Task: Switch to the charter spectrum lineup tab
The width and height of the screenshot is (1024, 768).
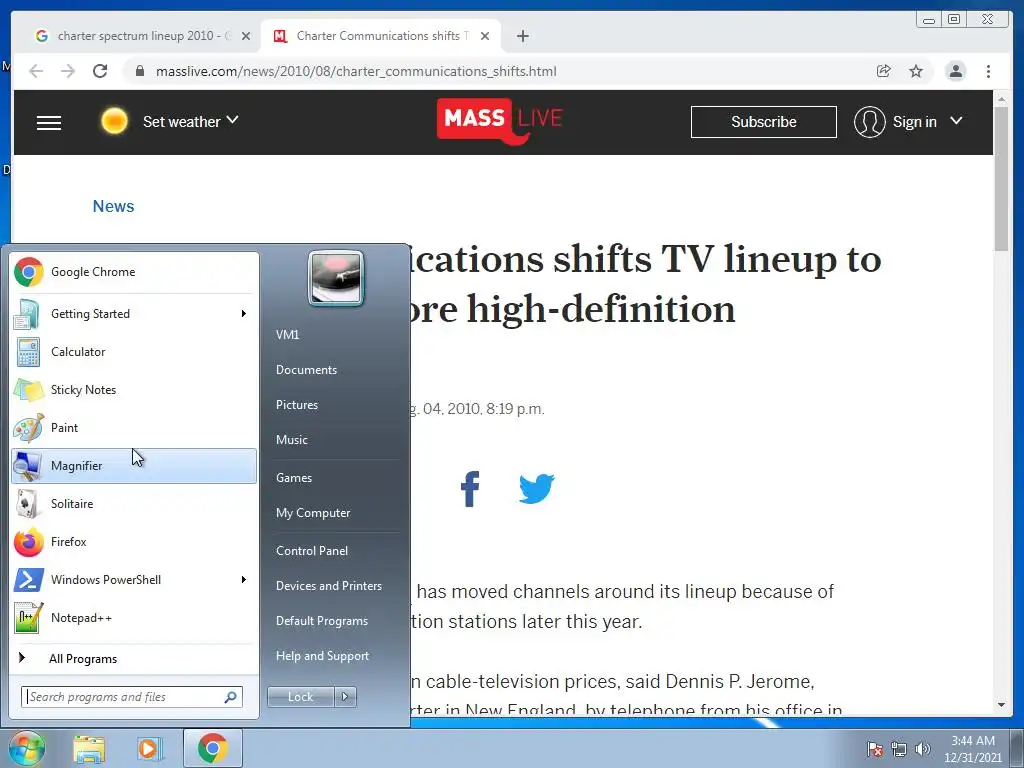Action: coord(144,36)
